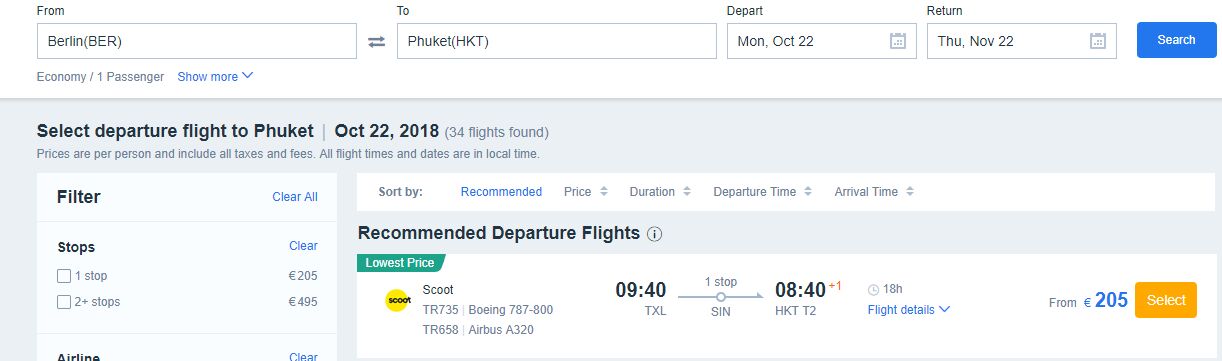Viewport: 1222px width, 361px height.
Task: Click the info icon beside Recommended Departure Flights
Action: 655,234
